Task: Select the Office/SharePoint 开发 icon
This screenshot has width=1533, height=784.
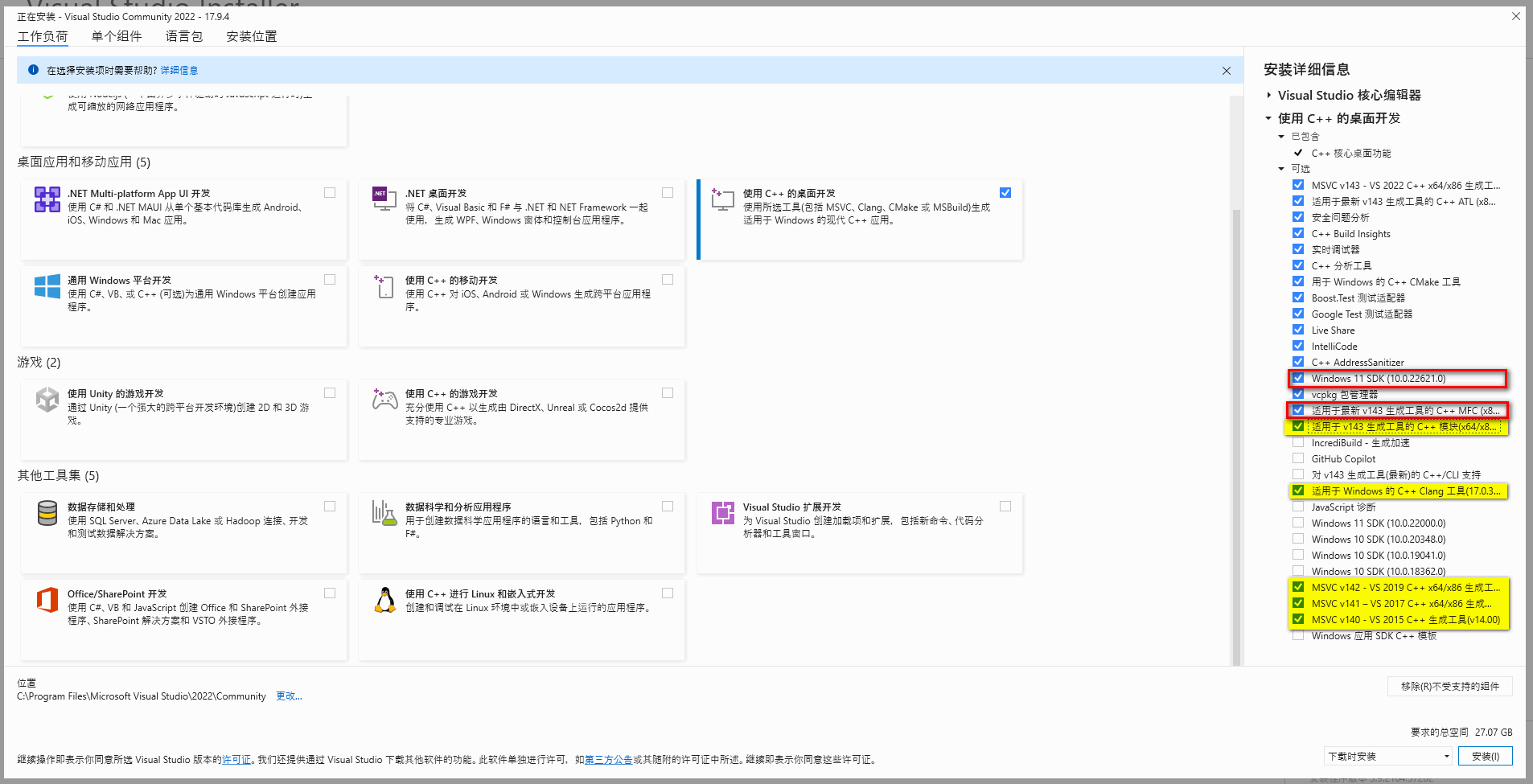Action: [x=47, y=600]
